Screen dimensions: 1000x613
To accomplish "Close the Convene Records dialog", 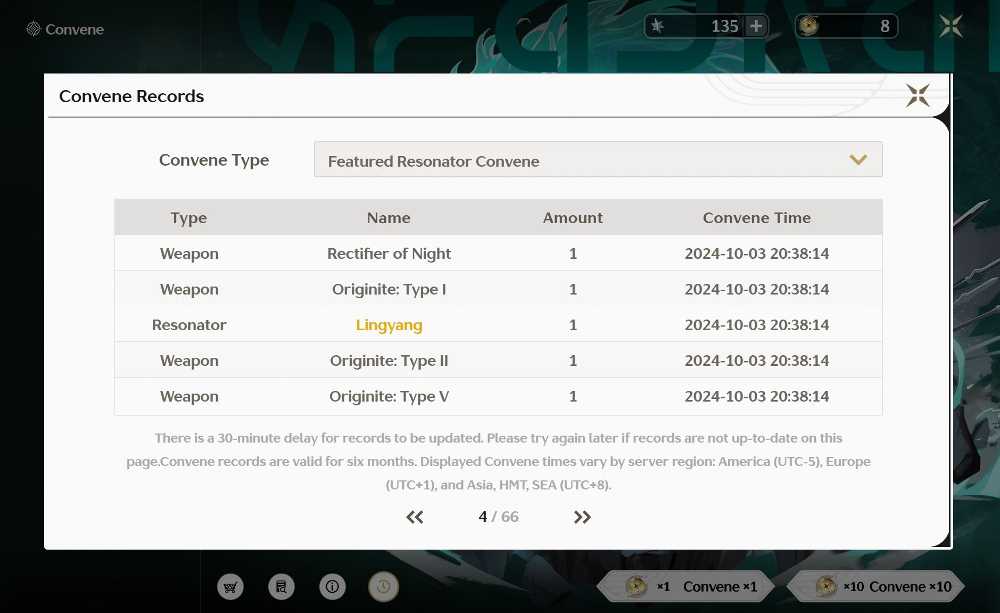I will (918, 96).
